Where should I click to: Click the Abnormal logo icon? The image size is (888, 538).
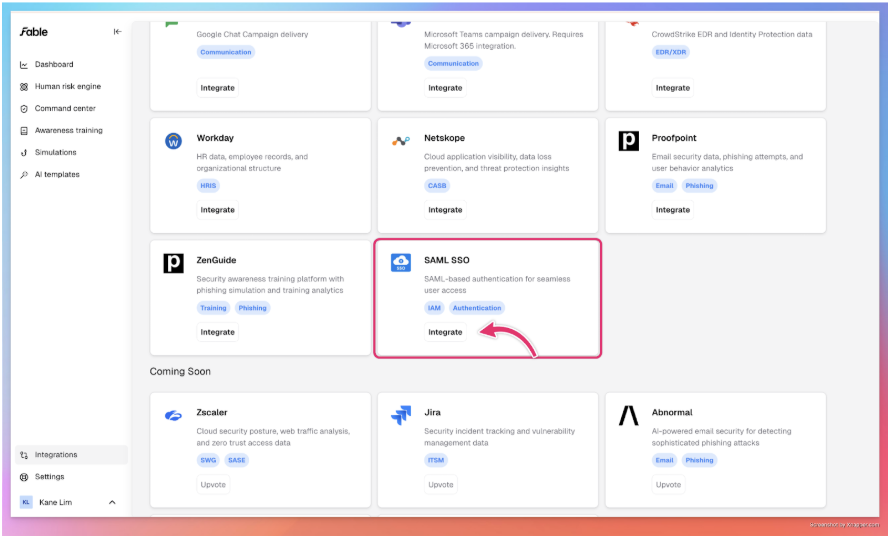tap(629, 415)
